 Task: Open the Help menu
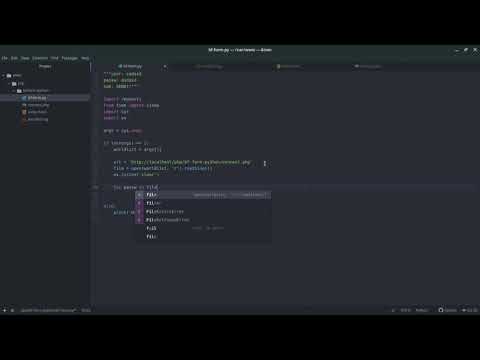click(x=85, y=58)
